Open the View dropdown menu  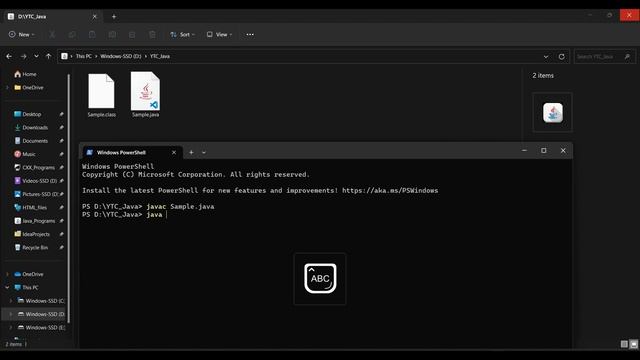click(219, 35)
